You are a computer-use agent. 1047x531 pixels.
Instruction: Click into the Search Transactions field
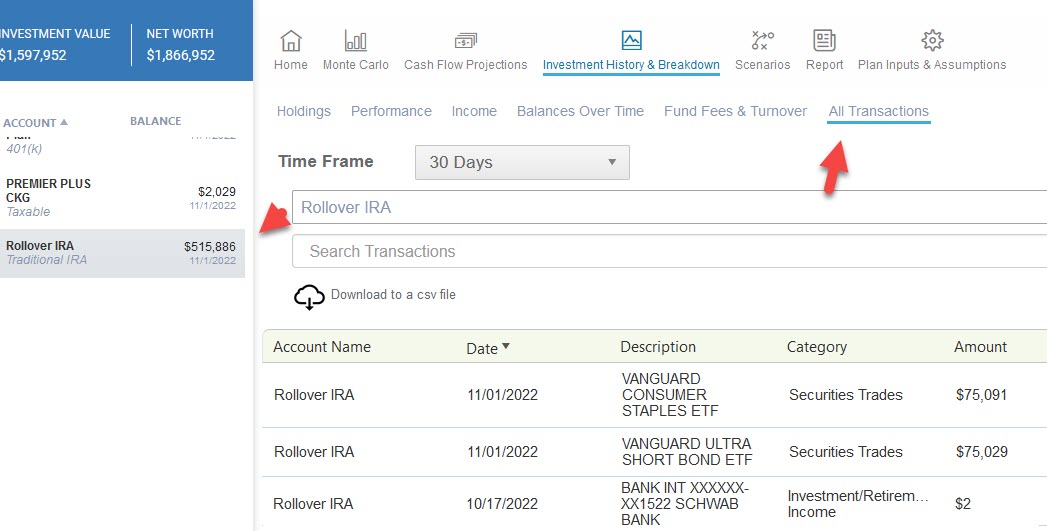point(669,251)
